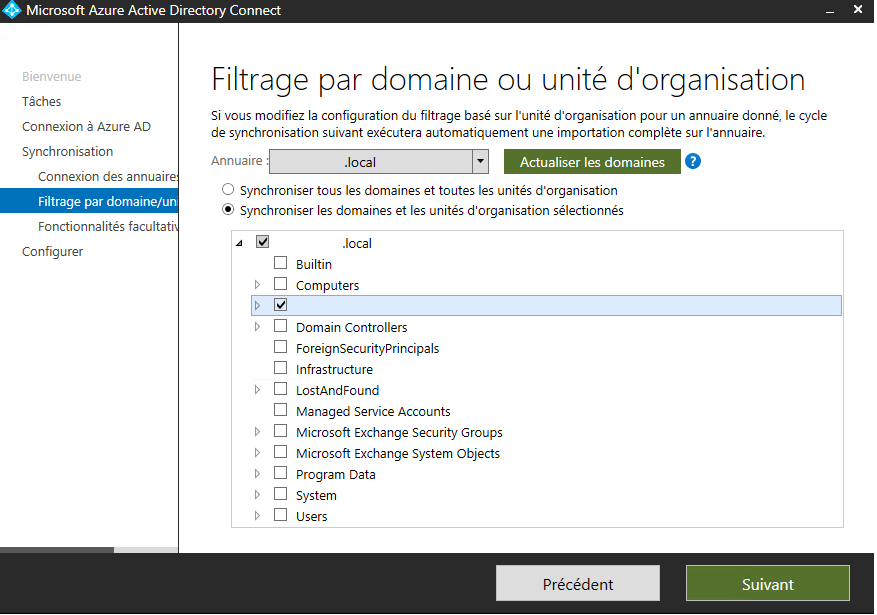Check the Domain Controllers checkbox

[280, 326]
